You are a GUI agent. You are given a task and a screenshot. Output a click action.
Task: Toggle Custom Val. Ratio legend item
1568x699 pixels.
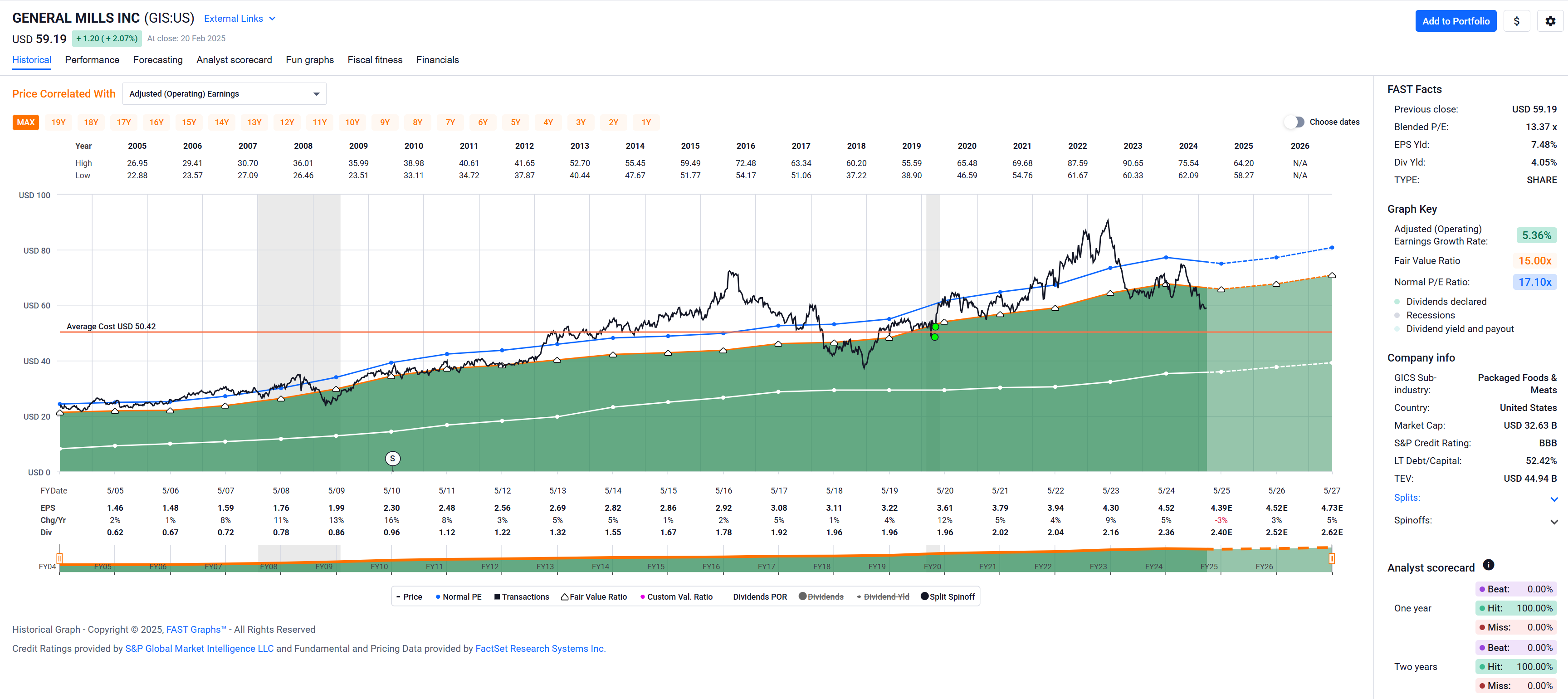click(x=676, y=596)
